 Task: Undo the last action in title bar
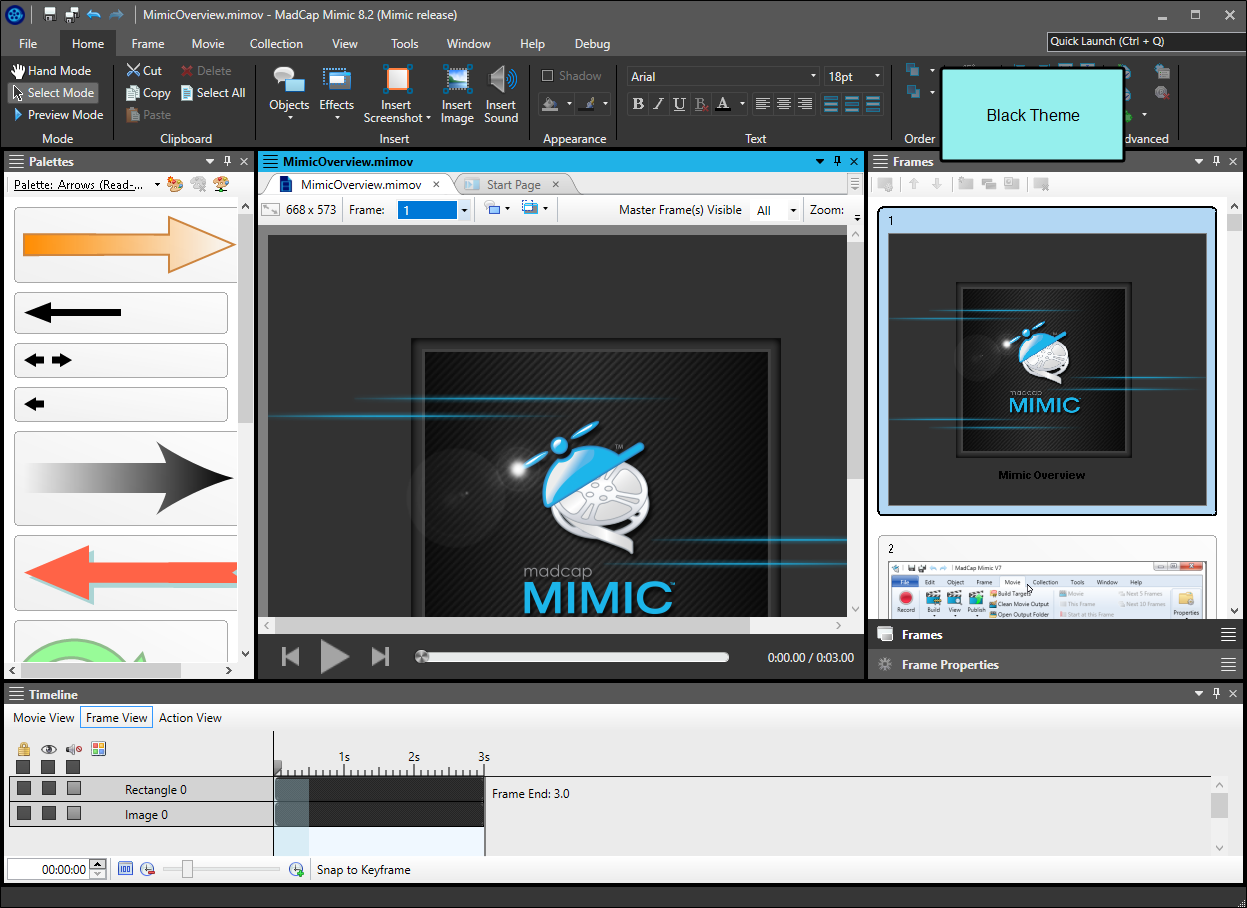click(x=93, y=15)
